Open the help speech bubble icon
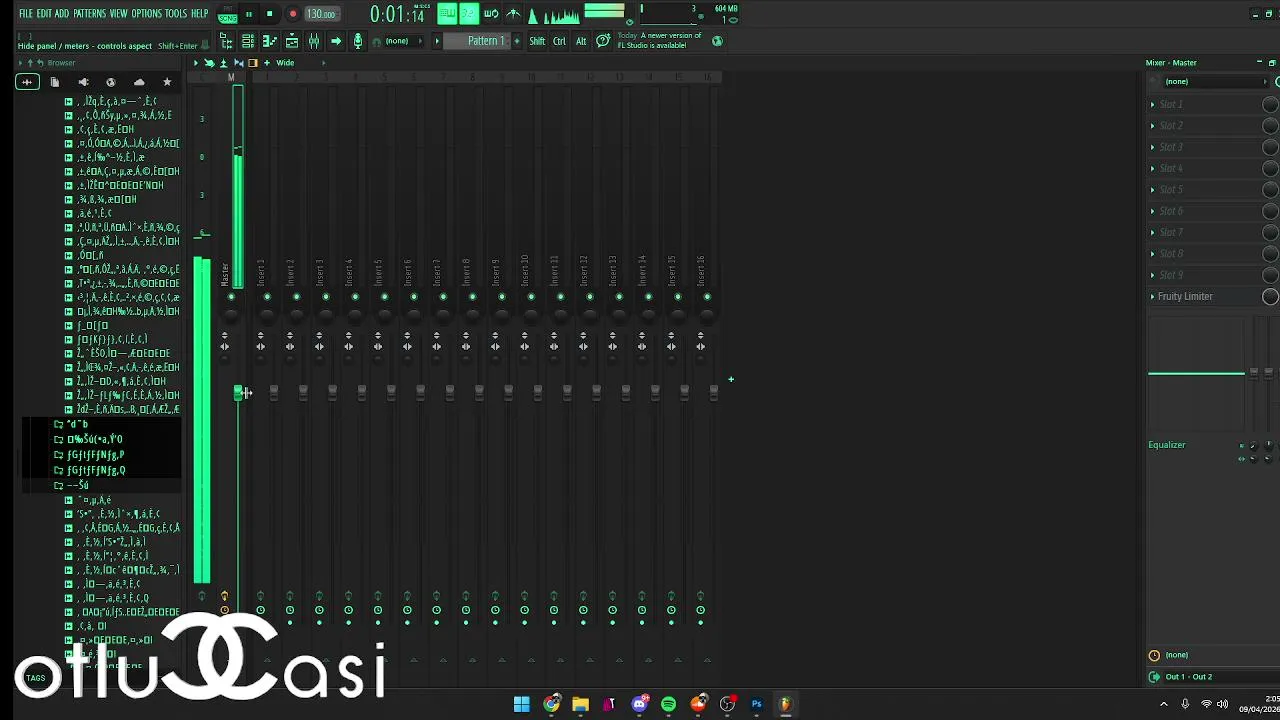Image resolution: width=1280 pixels, height=720 pixels. click(603, 41)
